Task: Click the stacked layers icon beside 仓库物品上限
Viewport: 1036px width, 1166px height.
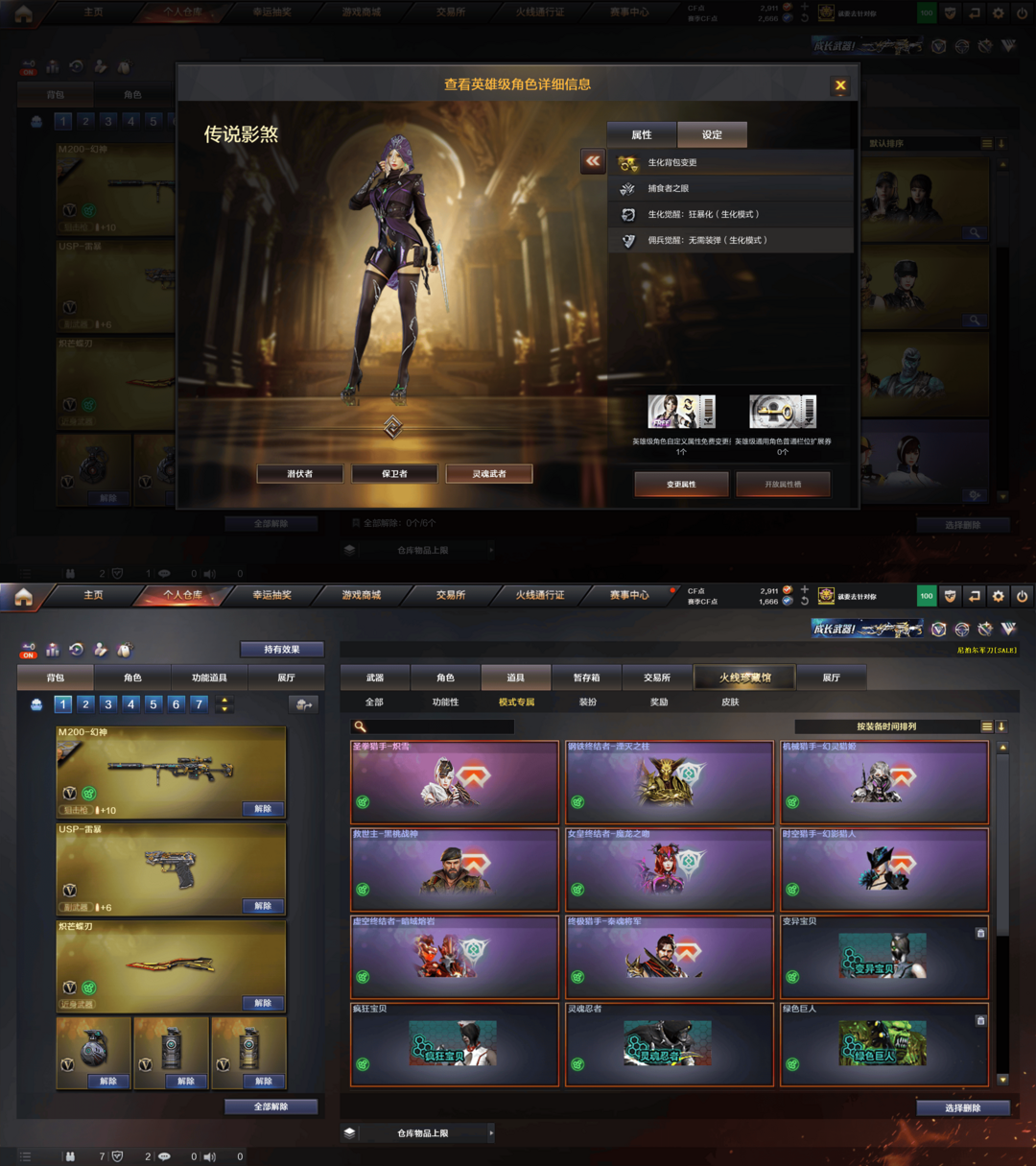Action: [350, 1133]
